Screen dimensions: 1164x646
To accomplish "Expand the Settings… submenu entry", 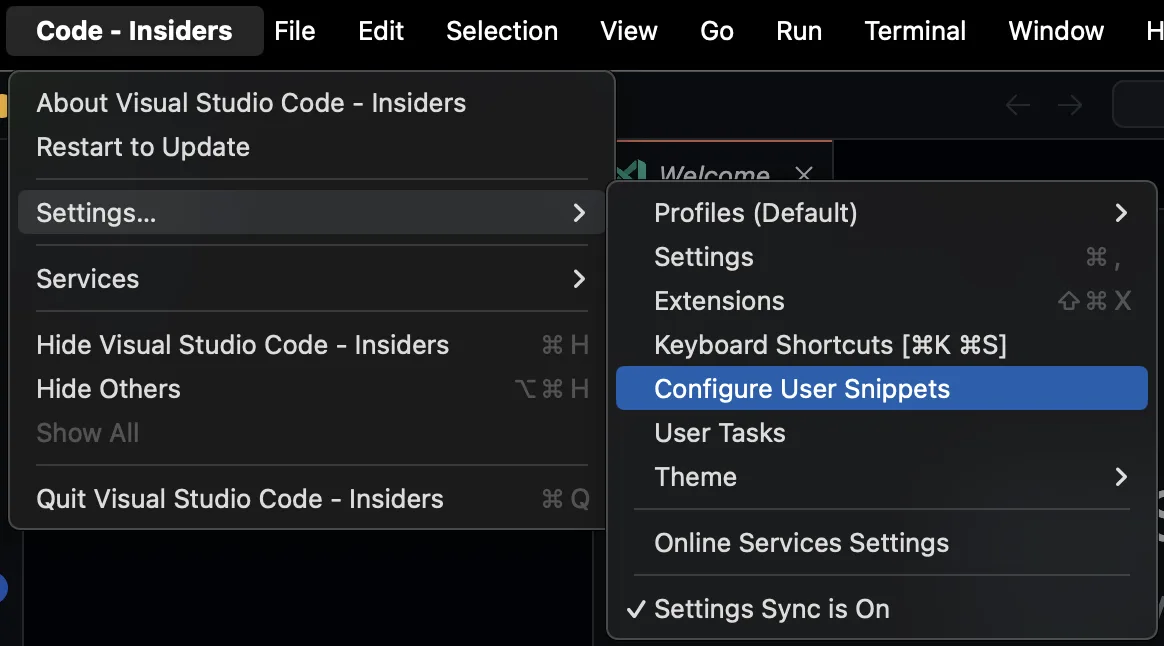I will click(312, 213).
